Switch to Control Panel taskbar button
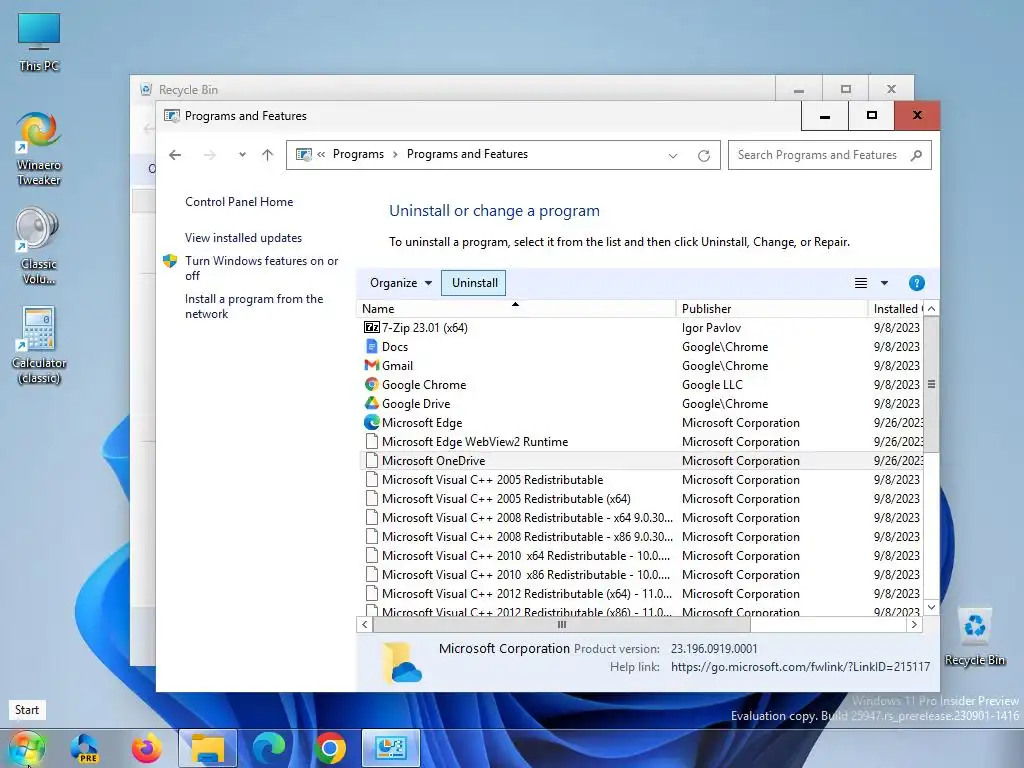Screen dimensions: 1024x768 click(391, 748)
